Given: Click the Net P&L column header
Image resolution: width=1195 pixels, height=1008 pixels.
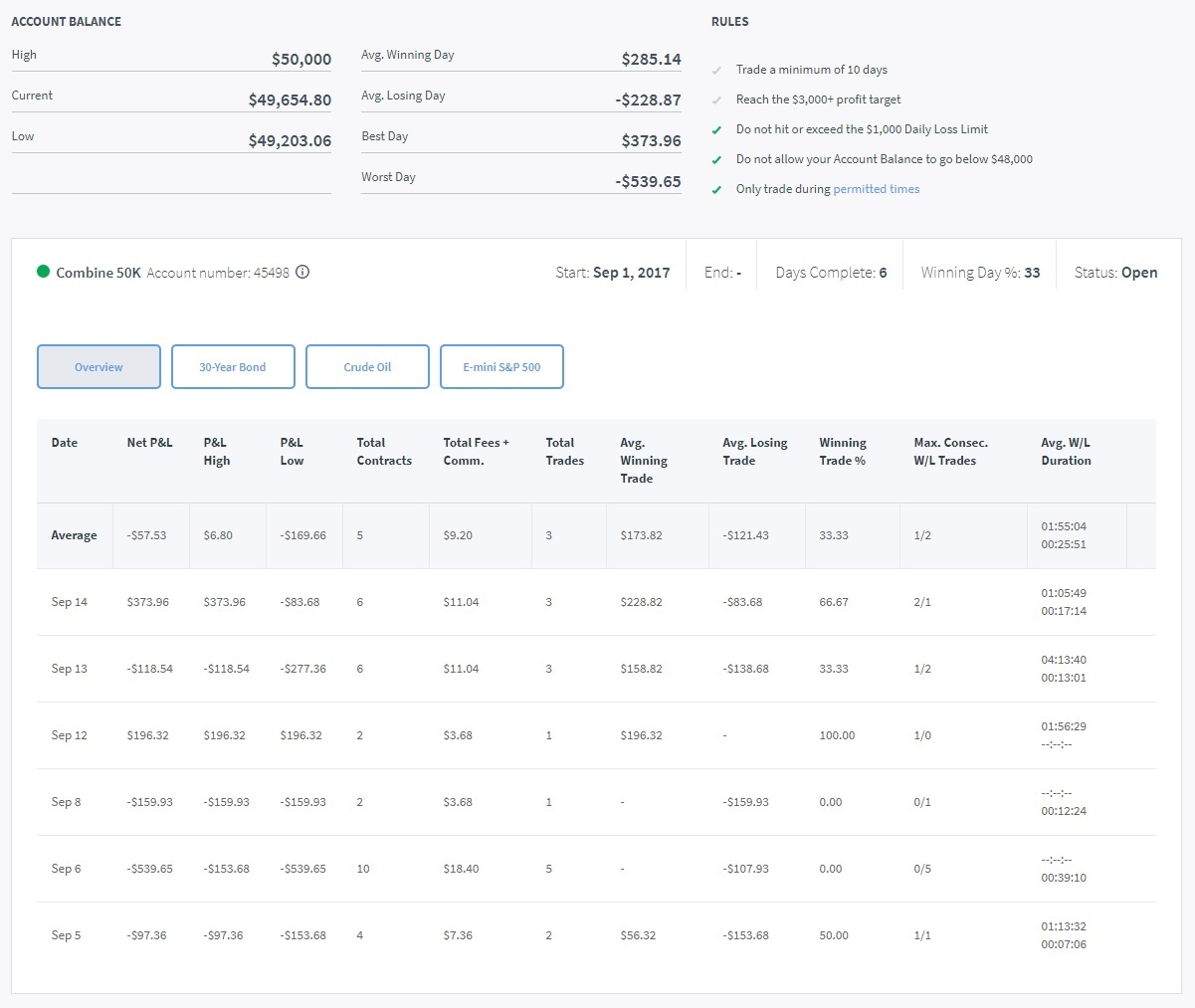Looking at the screenshot, I should click(149, 443).
